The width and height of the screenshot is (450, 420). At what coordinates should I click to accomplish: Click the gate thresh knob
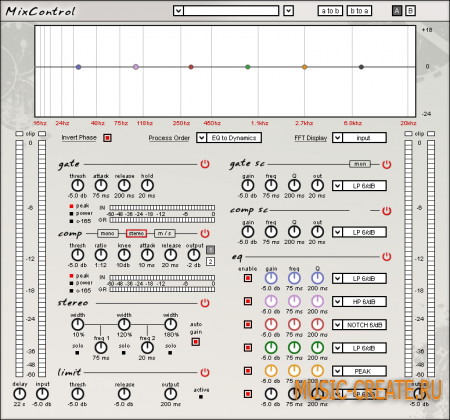click(x=78, y=185)
